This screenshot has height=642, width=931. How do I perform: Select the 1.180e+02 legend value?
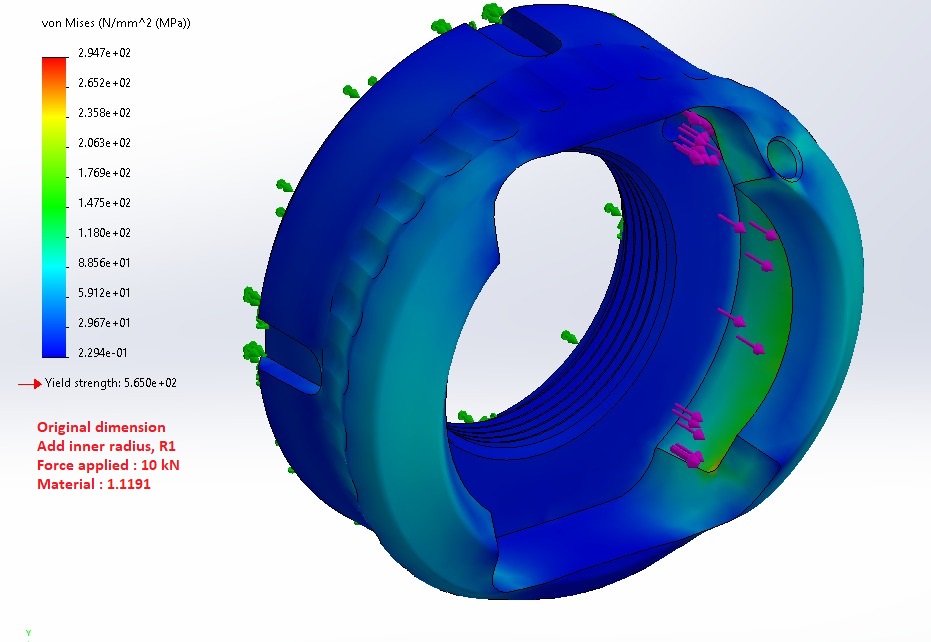[x=104, y=233]
